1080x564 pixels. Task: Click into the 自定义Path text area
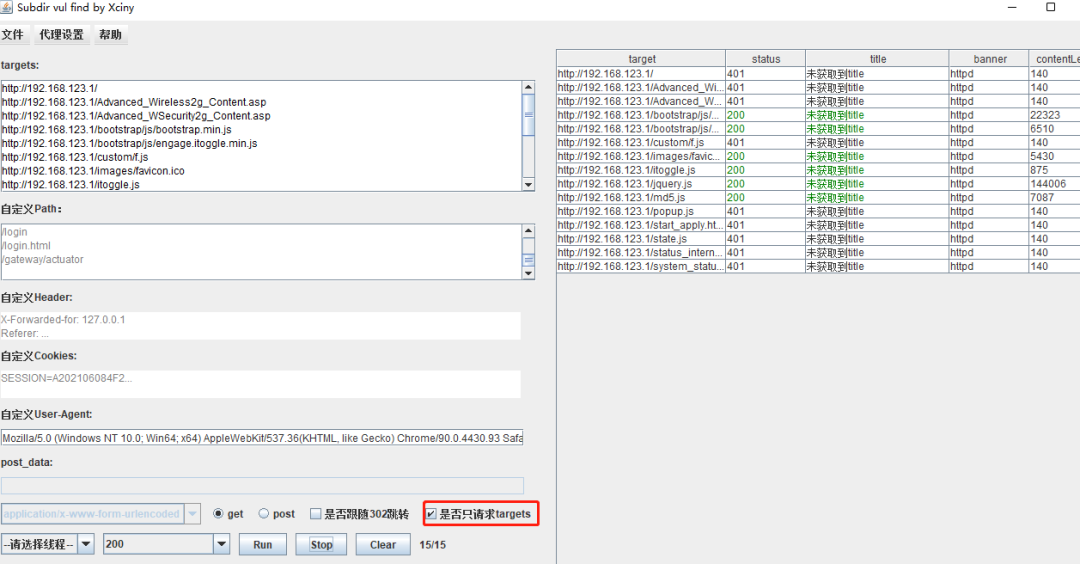click(x=262, y=251)
